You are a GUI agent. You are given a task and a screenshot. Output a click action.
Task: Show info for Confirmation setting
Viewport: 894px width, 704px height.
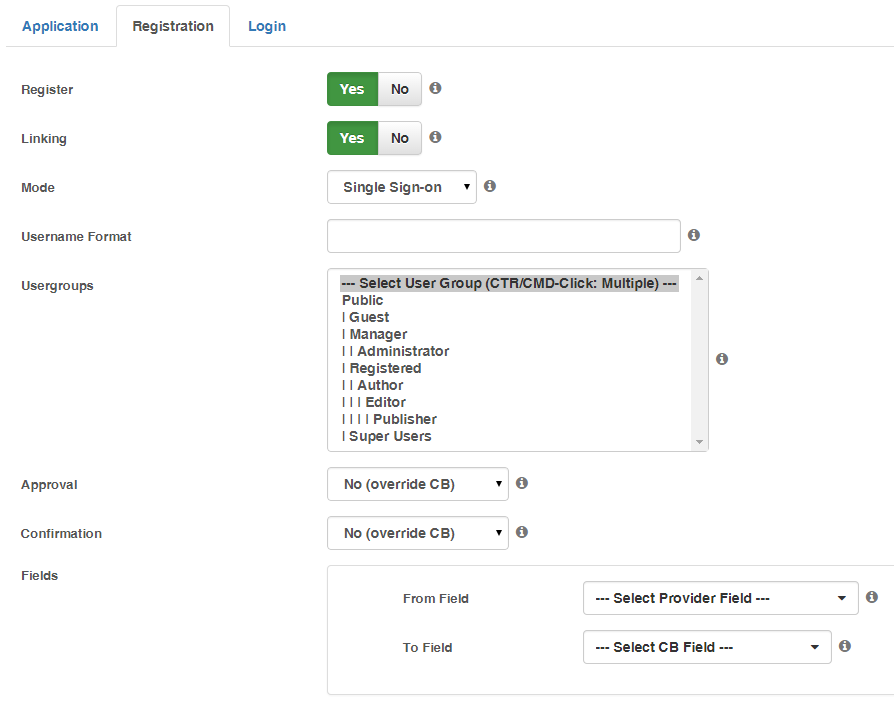[x=522, y=532]
